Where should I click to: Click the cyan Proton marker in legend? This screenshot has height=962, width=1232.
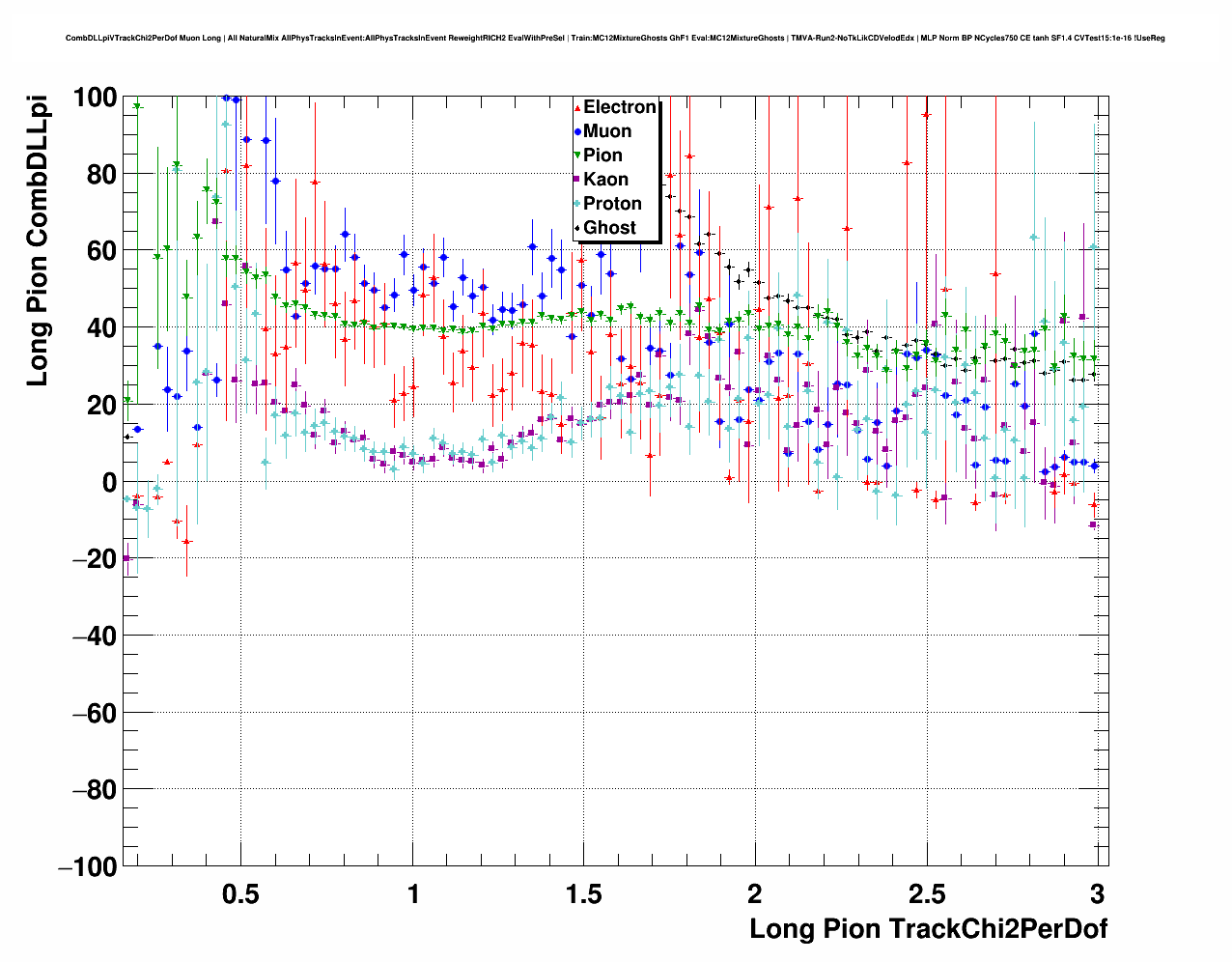pos(577,204)
